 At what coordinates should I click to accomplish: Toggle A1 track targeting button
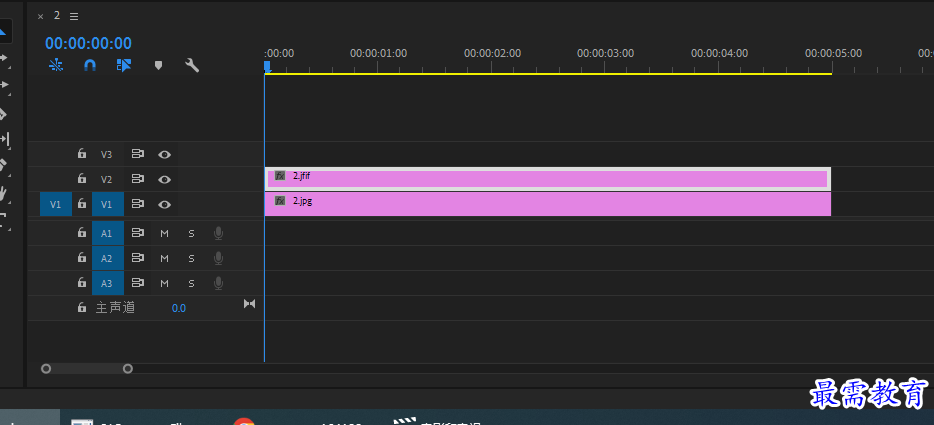(108, 234)
